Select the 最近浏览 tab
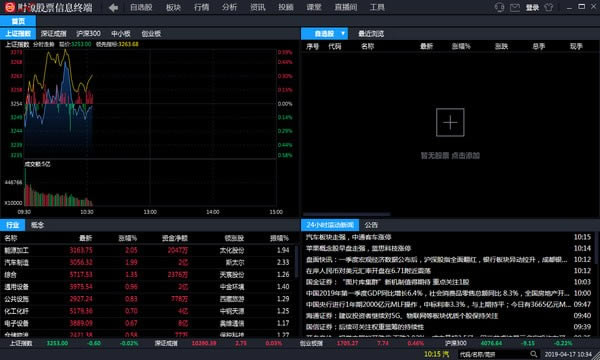This screenshot has height=360, width=600. click(x=371, y=34)
